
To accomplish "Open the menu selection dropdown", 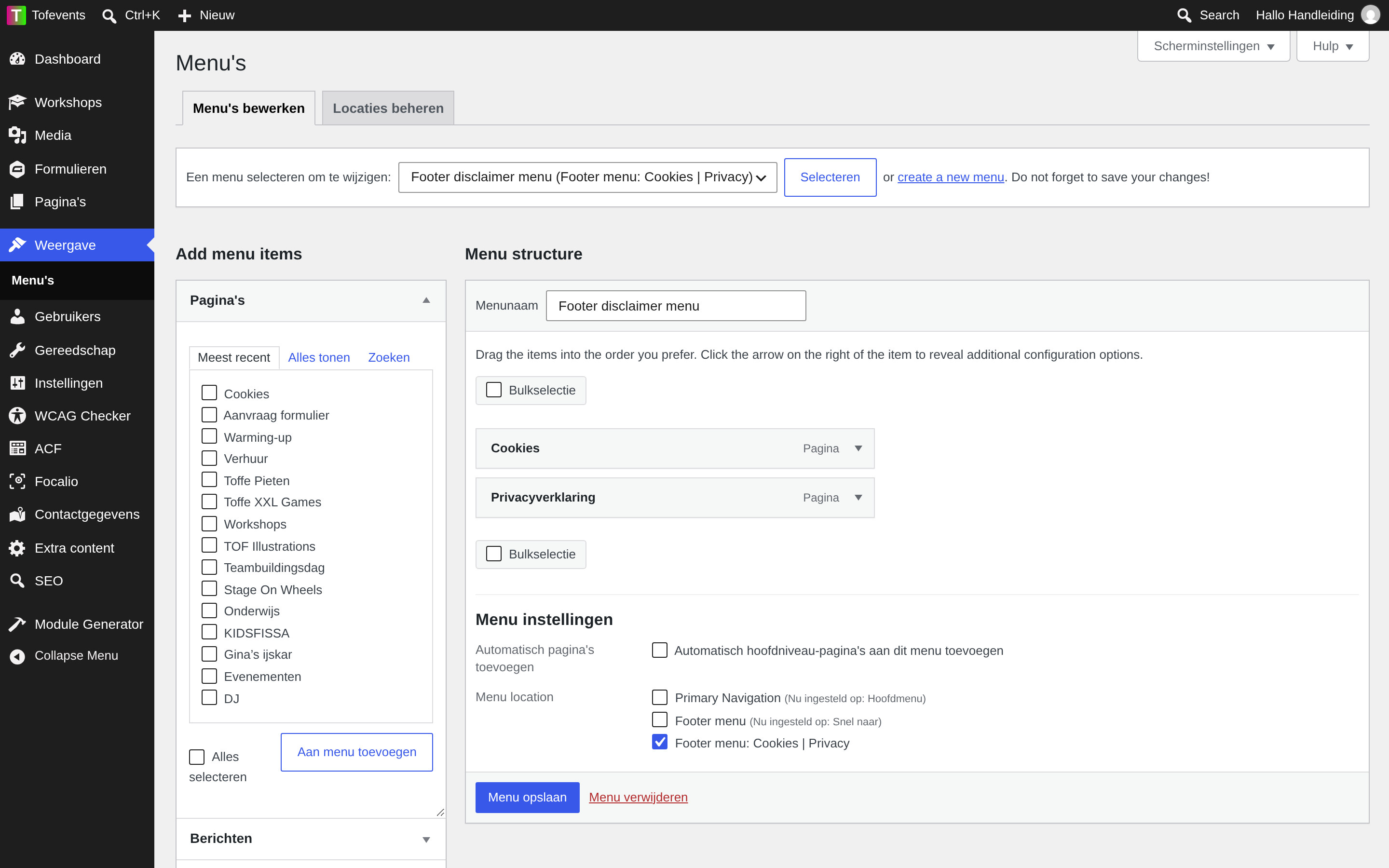I will point(588,177).
